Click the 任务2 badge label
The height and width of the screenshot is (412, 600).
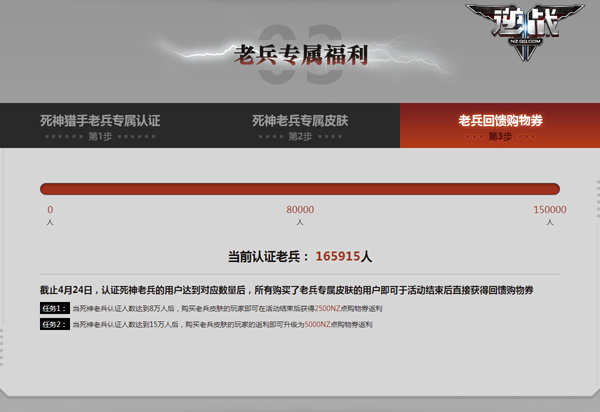click(x=52, y=325)
